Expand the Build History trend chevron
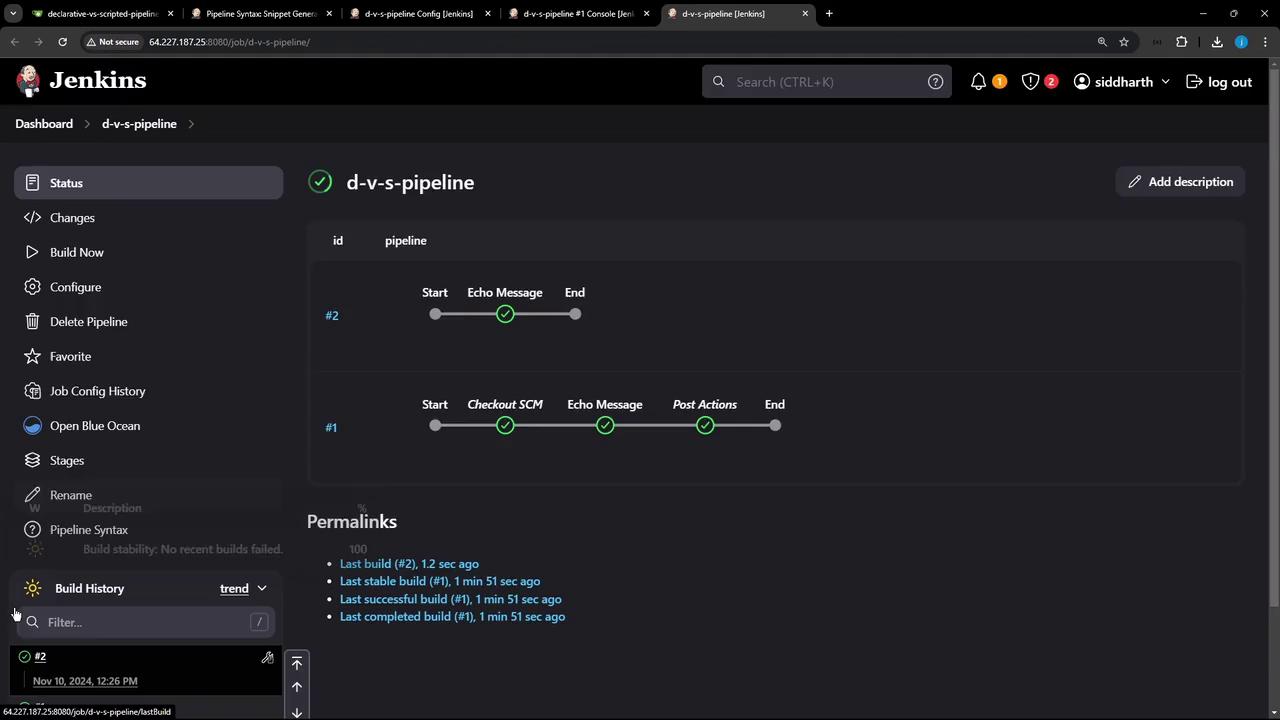Screen dimensions: 1280x720 click(262, 589)
